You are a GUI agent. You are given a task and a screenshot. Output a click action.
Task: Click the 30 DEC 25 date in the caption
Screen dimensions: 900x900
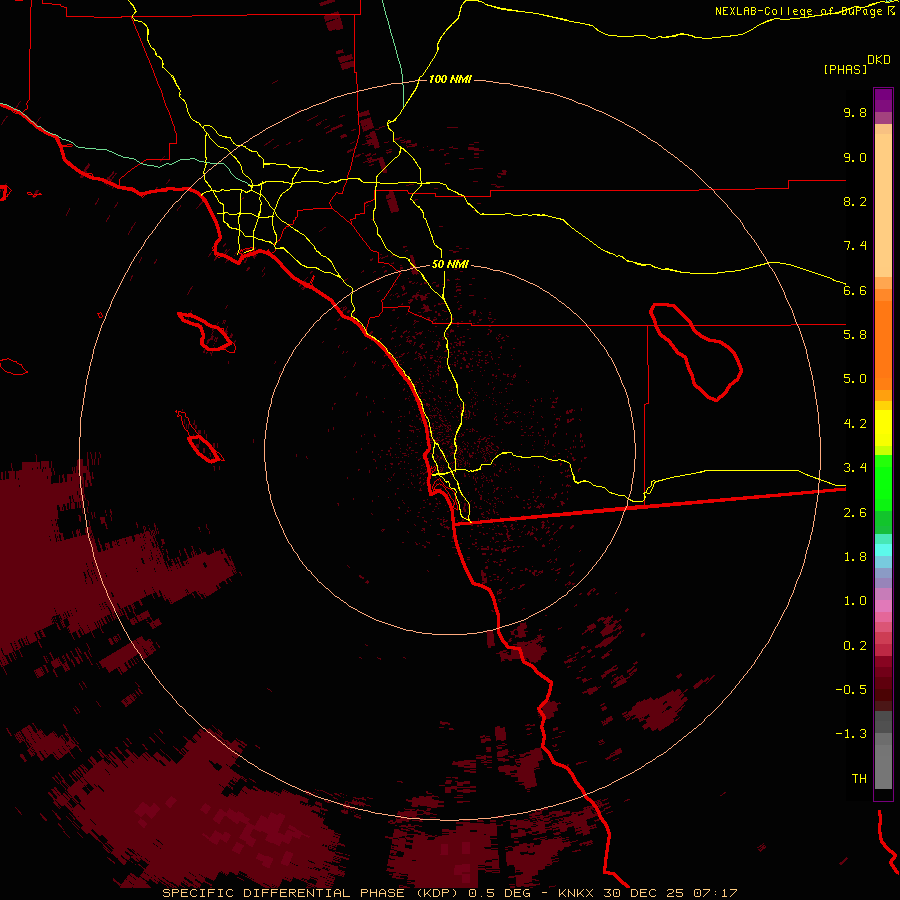pos(644,893)
